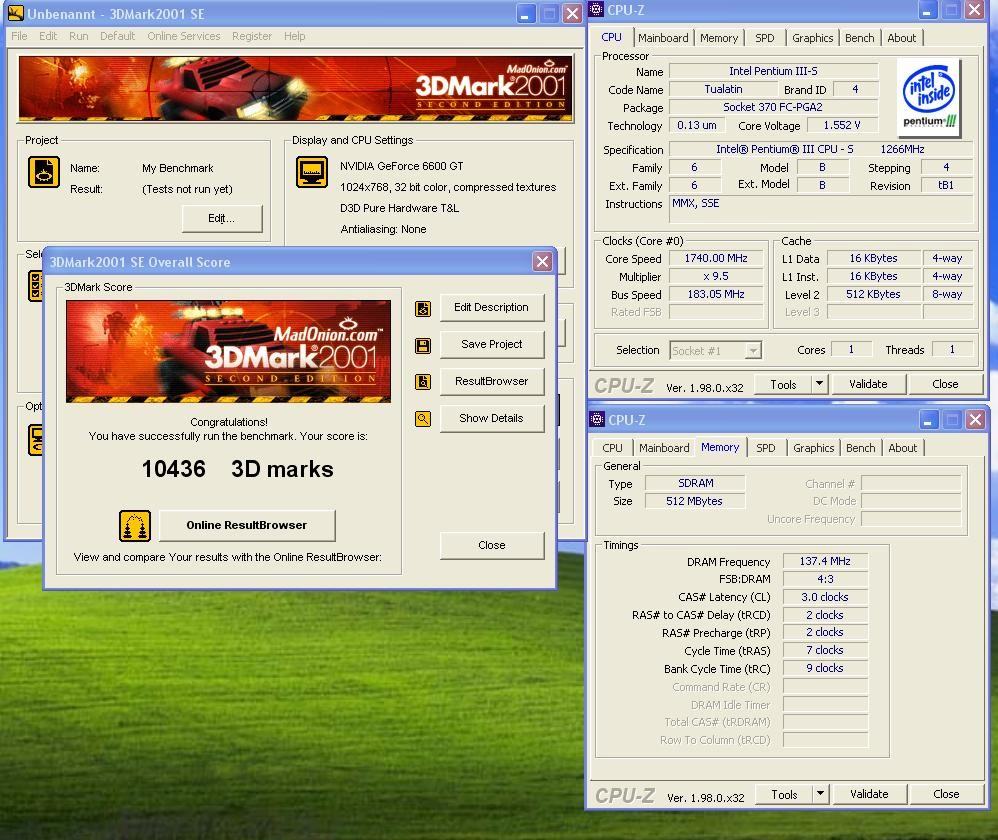The height and width of the screenshot is (840, 998).
Task: Click the Core Speed 1740.00 MHz field
Action: click(x=716, y=258)
